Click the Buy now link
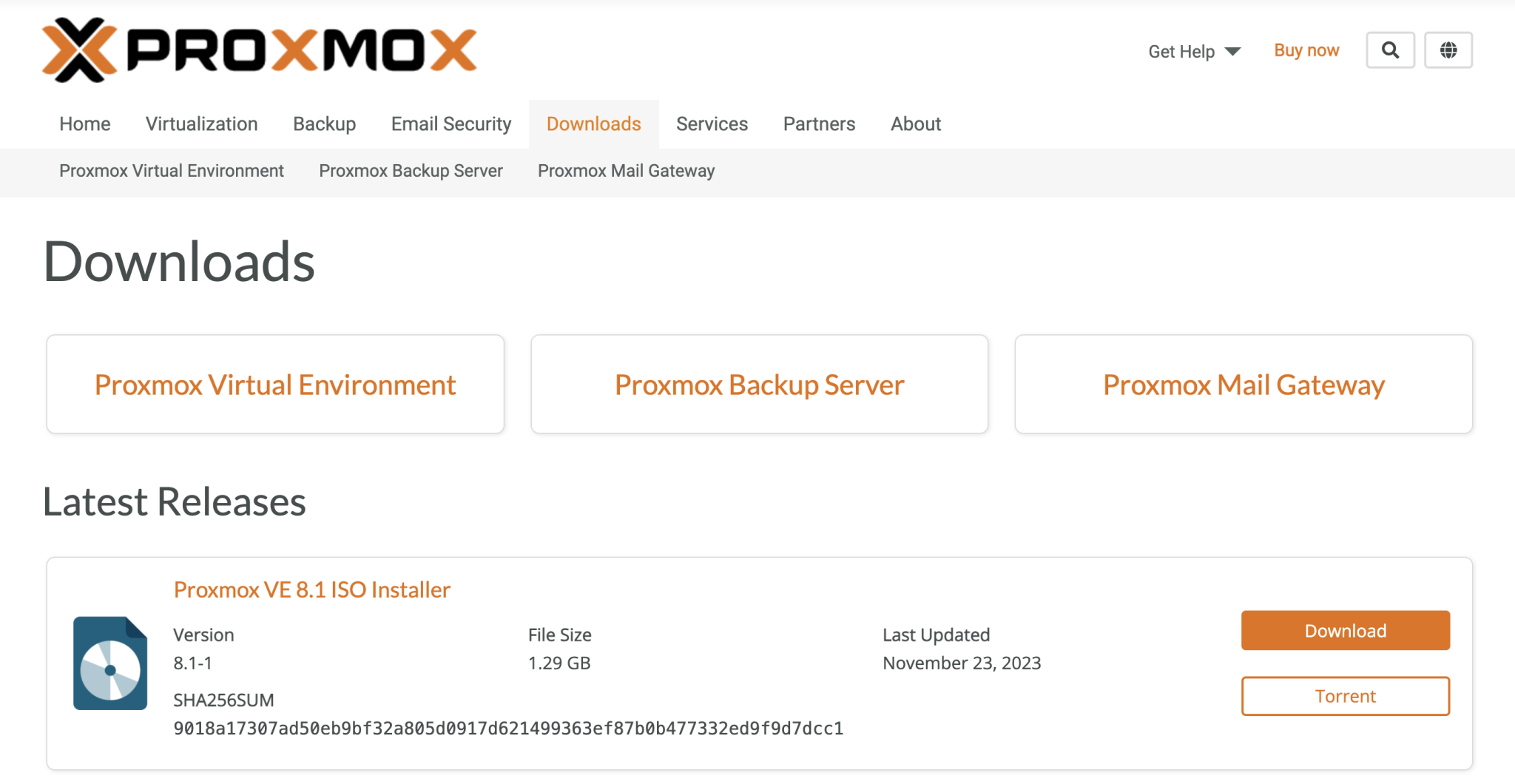The width and height of the screenshot is (1515, 784). (1306, 50)
